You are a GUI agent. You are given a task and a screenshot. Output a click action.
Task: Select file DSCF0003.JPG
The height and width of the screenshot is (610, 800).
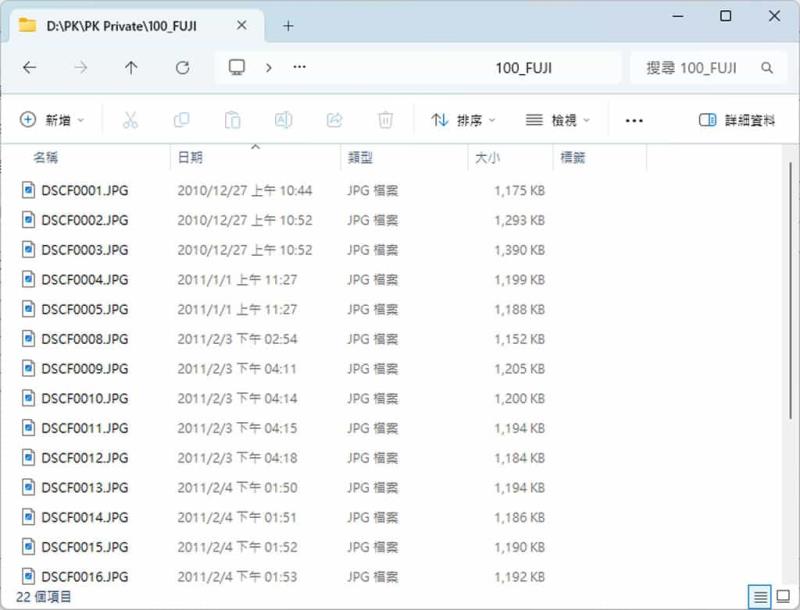tap(85, 250)
